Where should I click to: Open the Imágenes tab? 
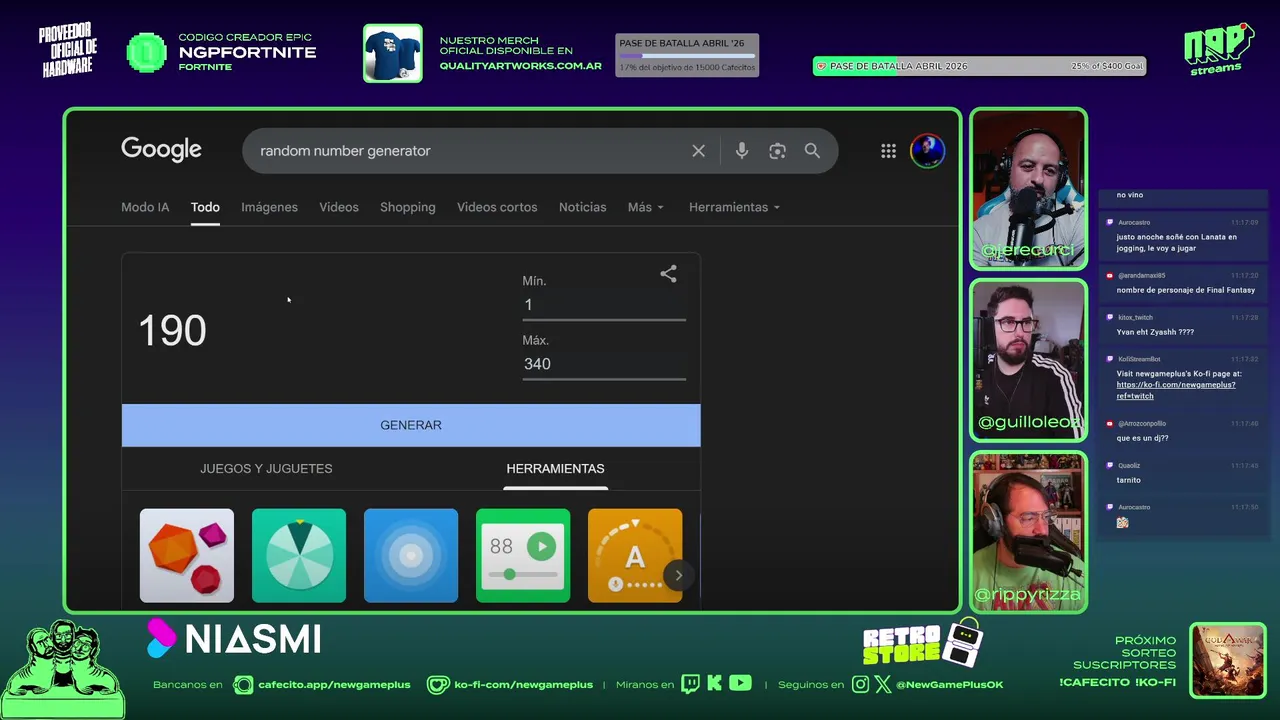coord(269,207)
